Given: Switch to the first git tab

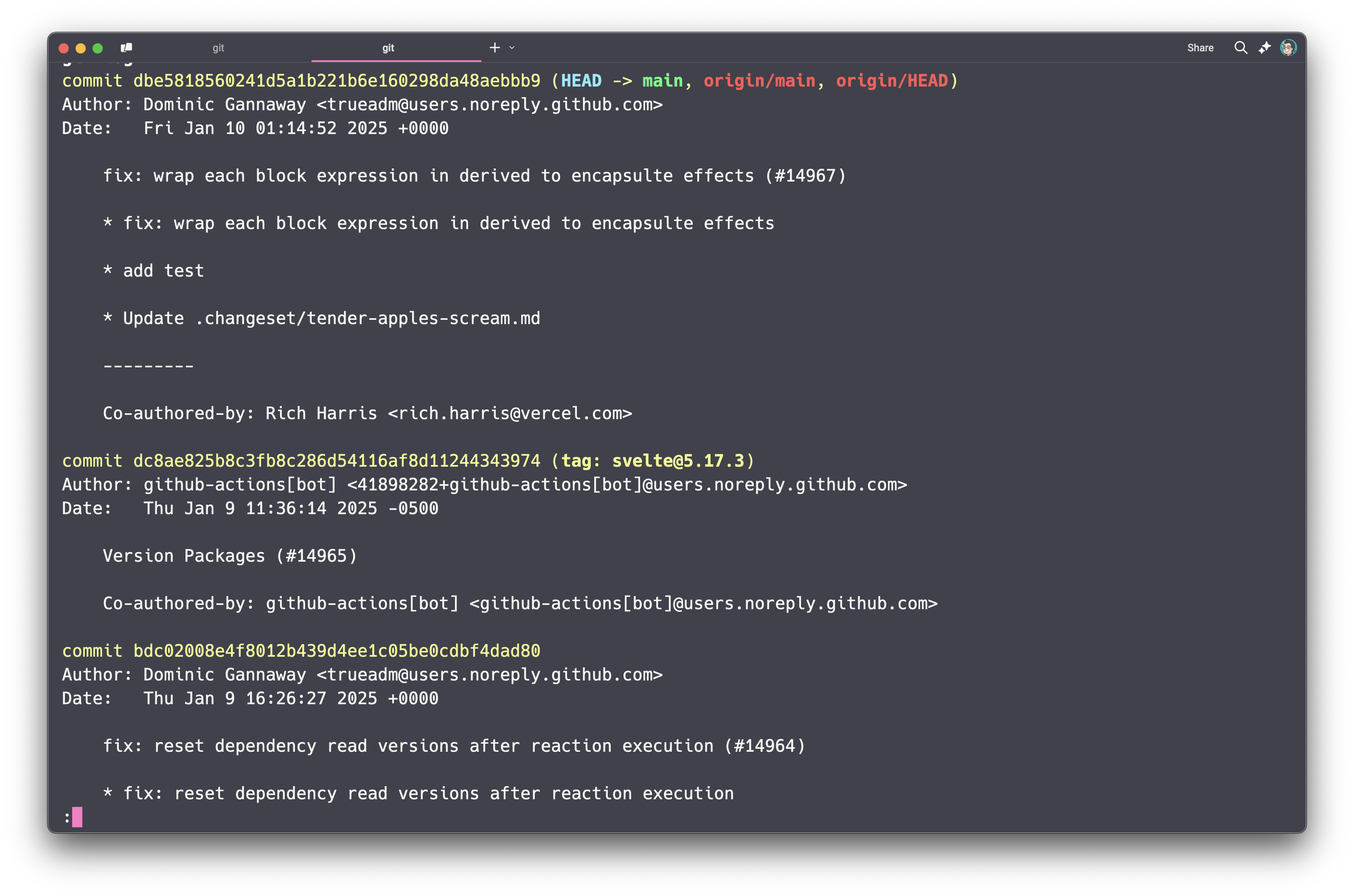Looking at the screenshot, I should click(218, 48).
